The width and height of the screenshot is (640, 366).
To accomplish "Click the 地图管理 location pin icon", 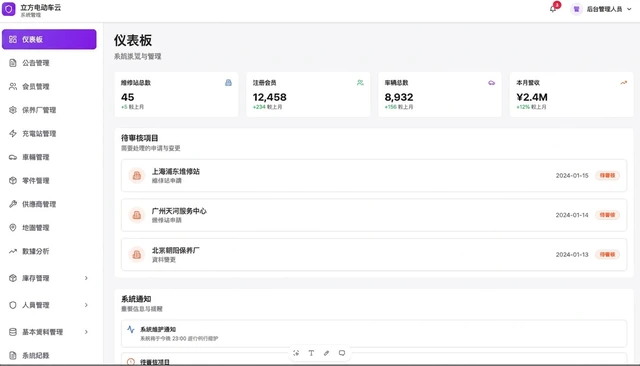I will pyautogui.click(x=13, y=228).
